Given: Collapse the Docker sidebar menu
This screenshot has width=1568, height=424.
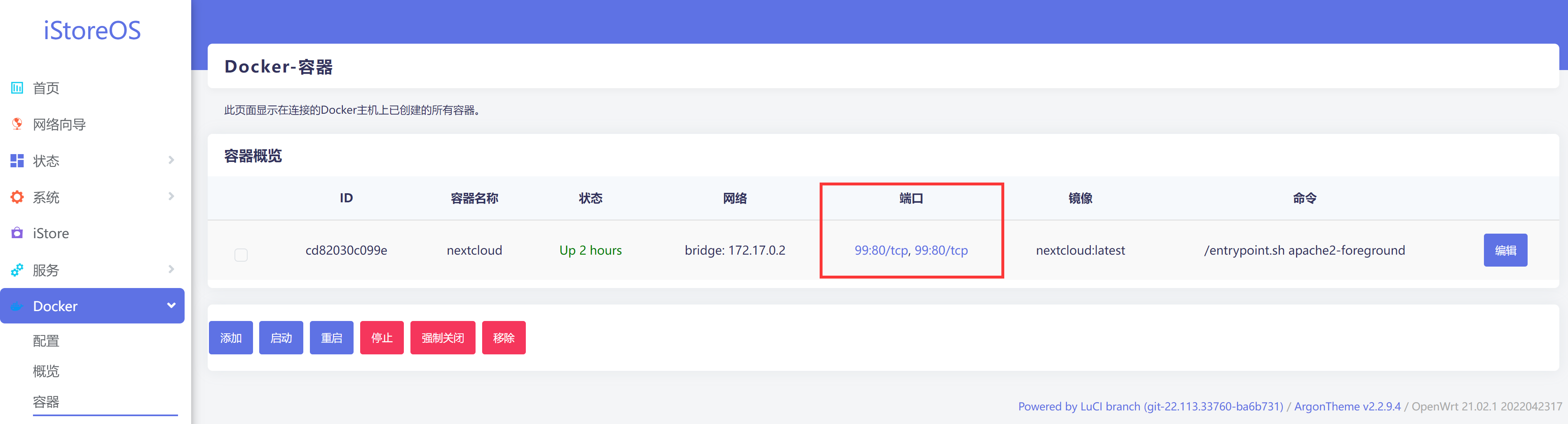Looking at the screenshot, I should [171, 306].
